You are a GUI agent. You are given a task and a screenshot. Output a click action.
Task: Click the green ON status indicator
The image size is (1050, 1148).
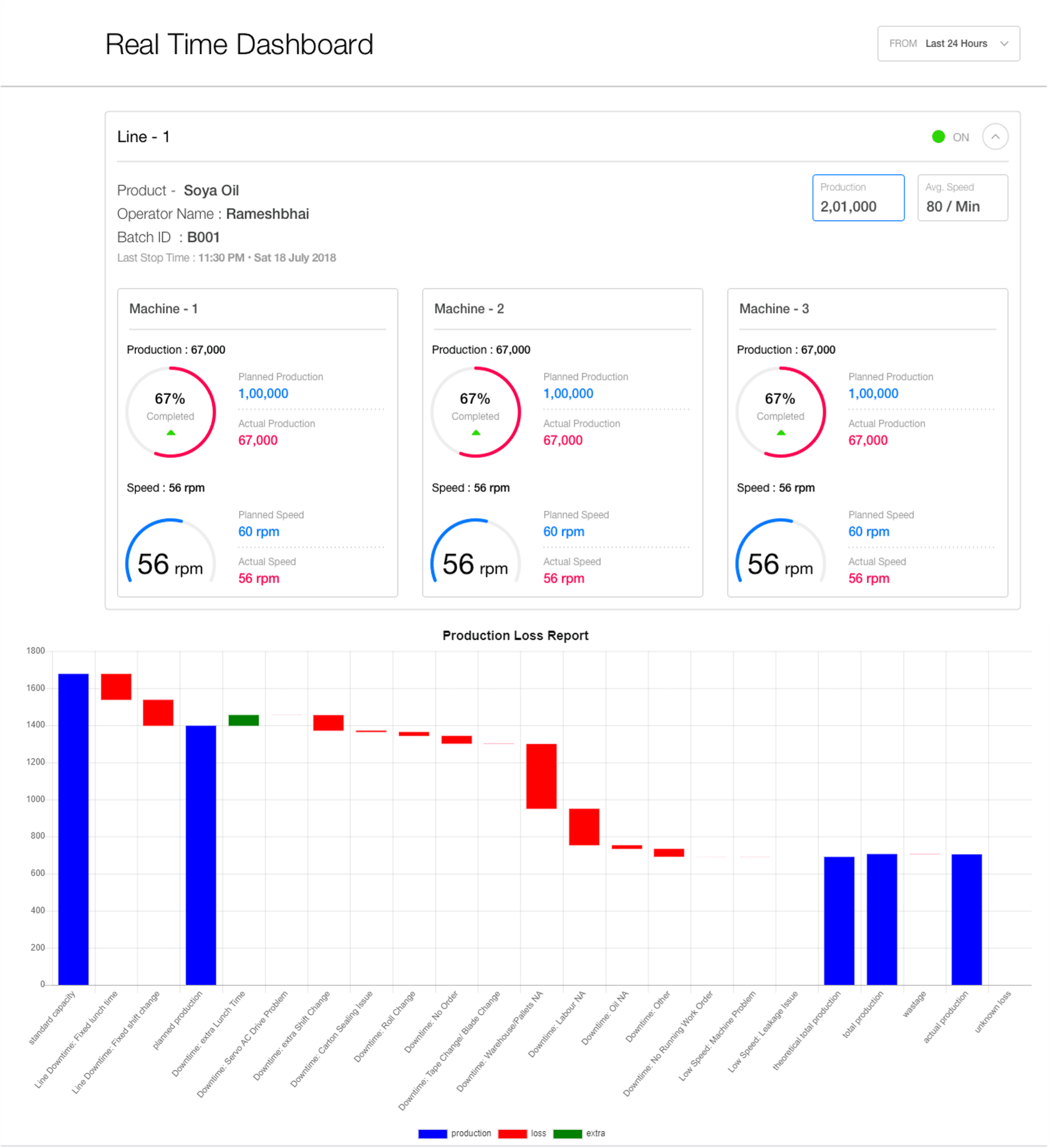[x=938, y=137]
